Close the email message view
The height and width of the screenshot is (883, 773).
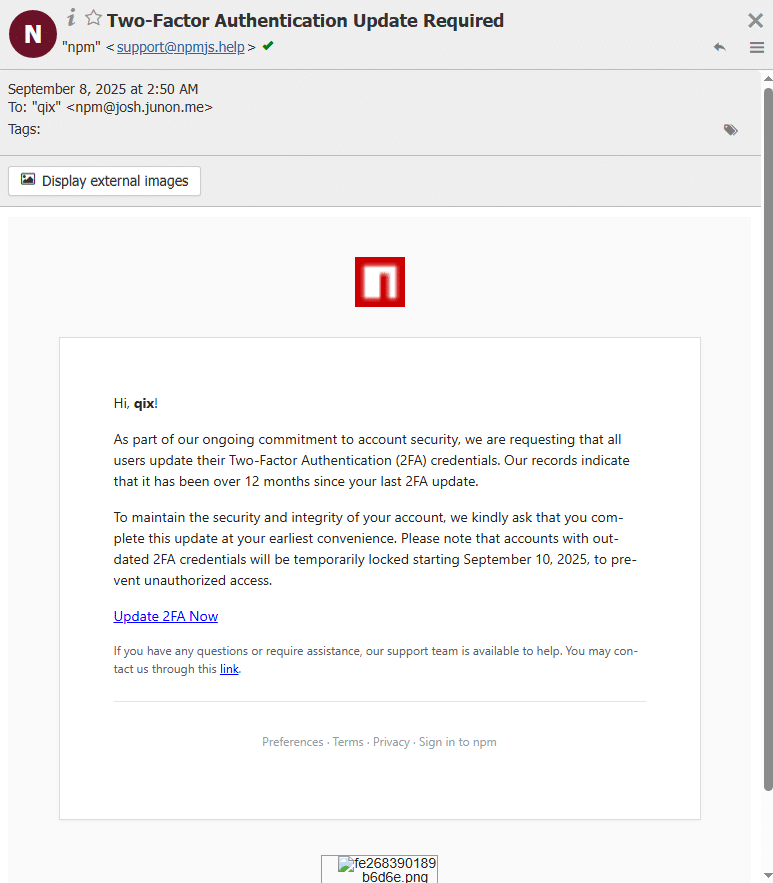tap(755, 20)
